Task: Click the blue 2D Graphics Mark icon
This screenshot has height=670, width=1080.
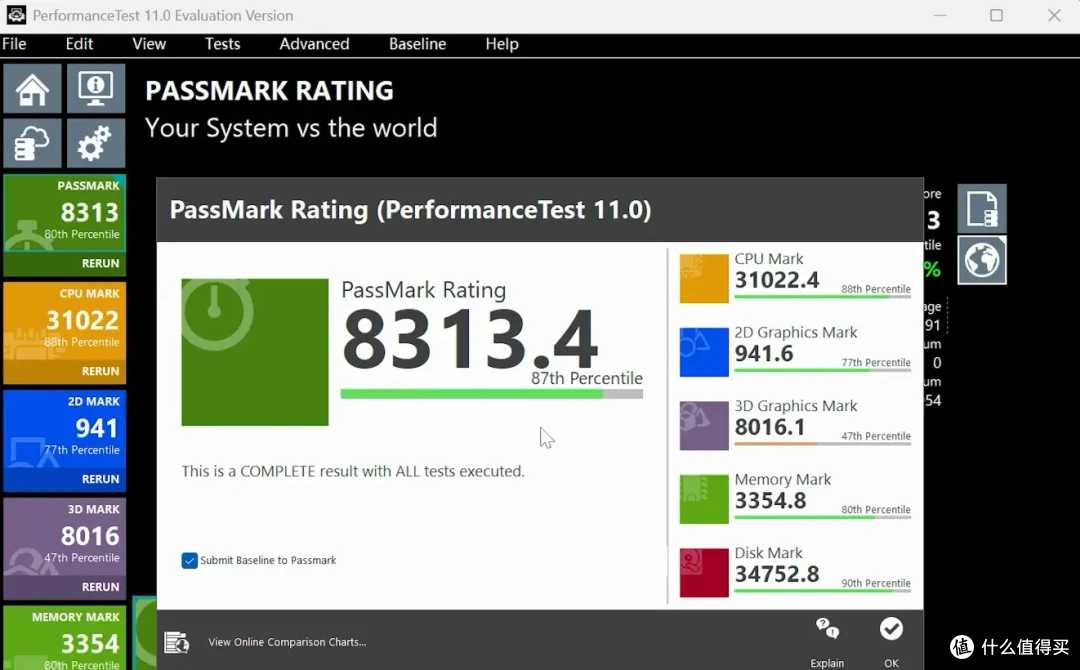Action: coord(704,352)
